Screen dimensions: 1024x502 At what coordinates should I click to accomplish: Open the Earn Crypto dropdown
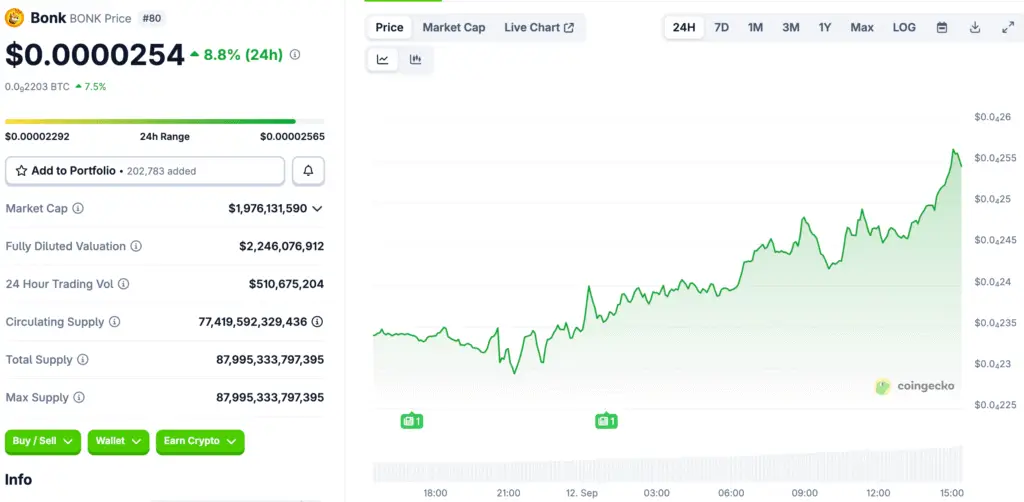[200, 442]
